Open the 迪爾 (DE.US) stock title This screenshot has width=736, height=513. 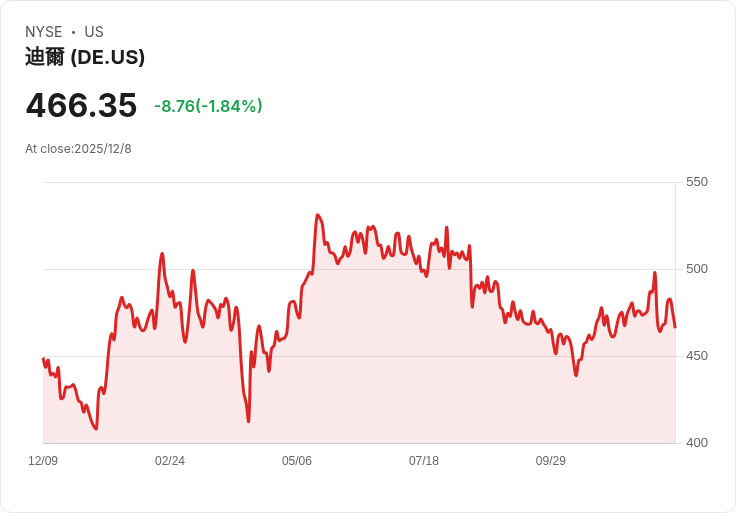(85, 57)
